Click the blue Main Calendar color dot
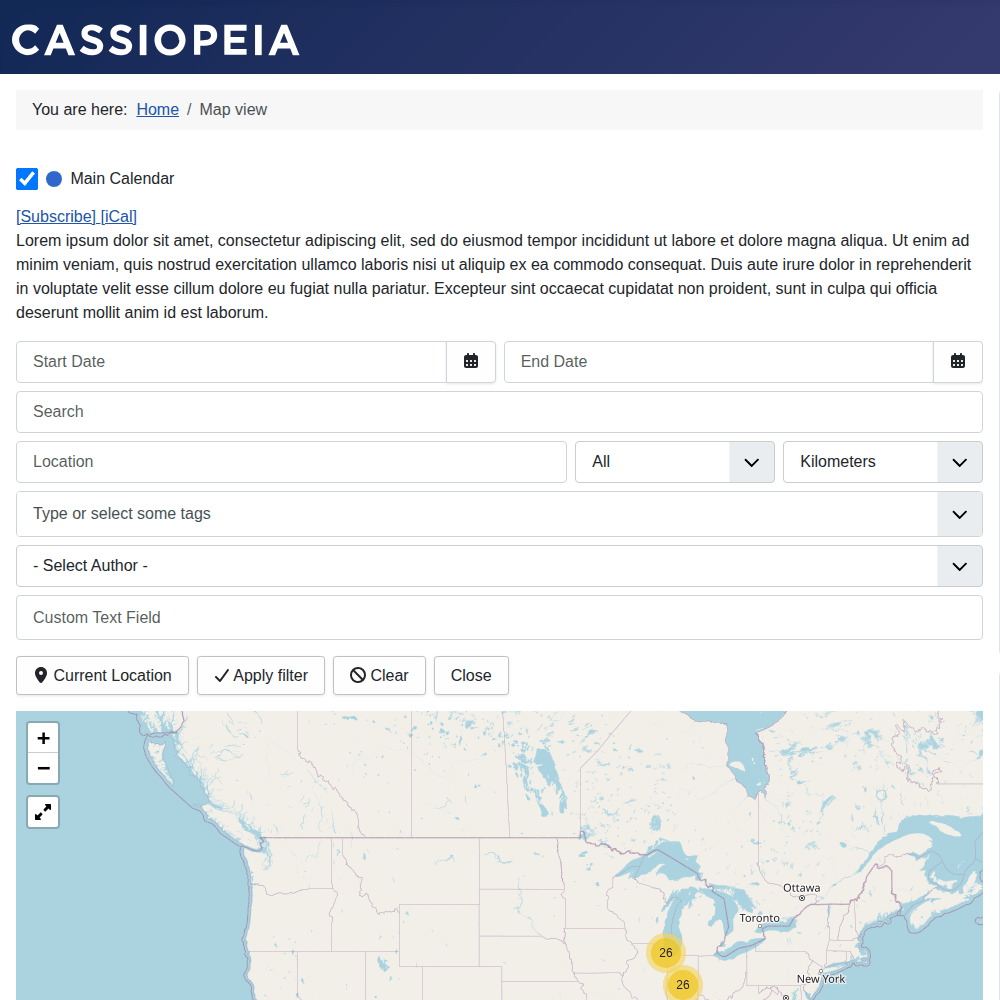This screenshot has height=1000, width=1000. (54, 179)
